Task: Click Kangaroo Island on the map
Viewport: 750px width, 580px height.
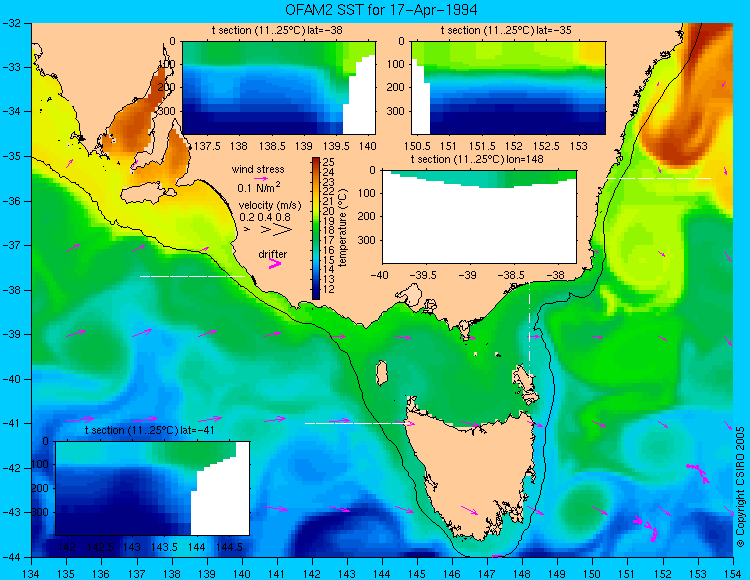Action: [148, 194]
